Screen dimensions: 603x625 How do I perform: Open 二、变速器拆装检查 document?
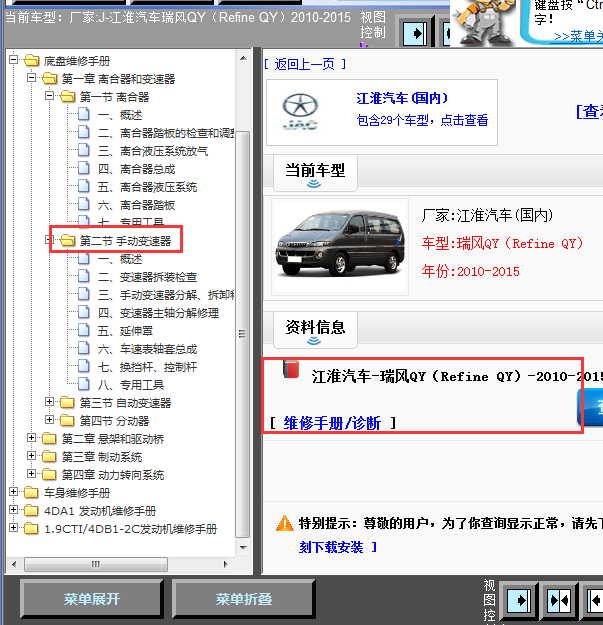coord(147,277)
